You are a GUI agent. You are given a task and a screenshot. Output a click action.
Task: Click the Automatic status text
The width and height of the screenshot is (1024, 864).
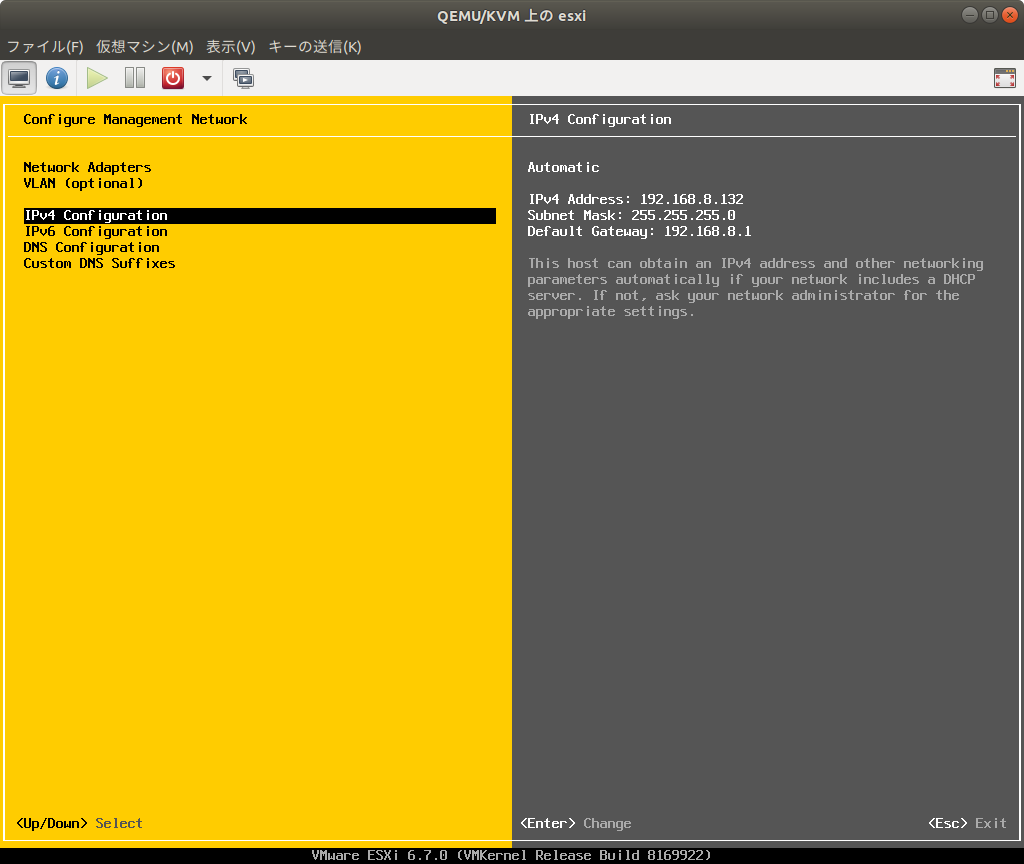point(563,167)
